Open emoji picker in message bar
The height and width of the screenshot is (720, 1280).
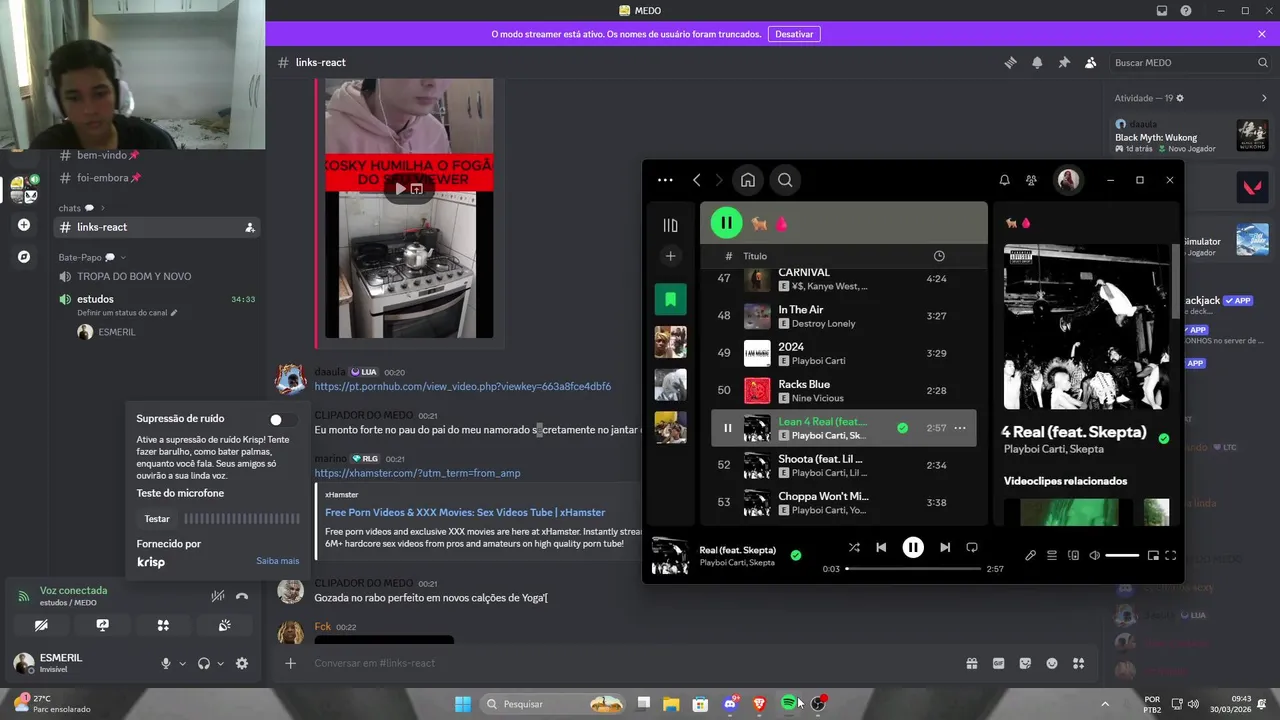(1052, 663)
